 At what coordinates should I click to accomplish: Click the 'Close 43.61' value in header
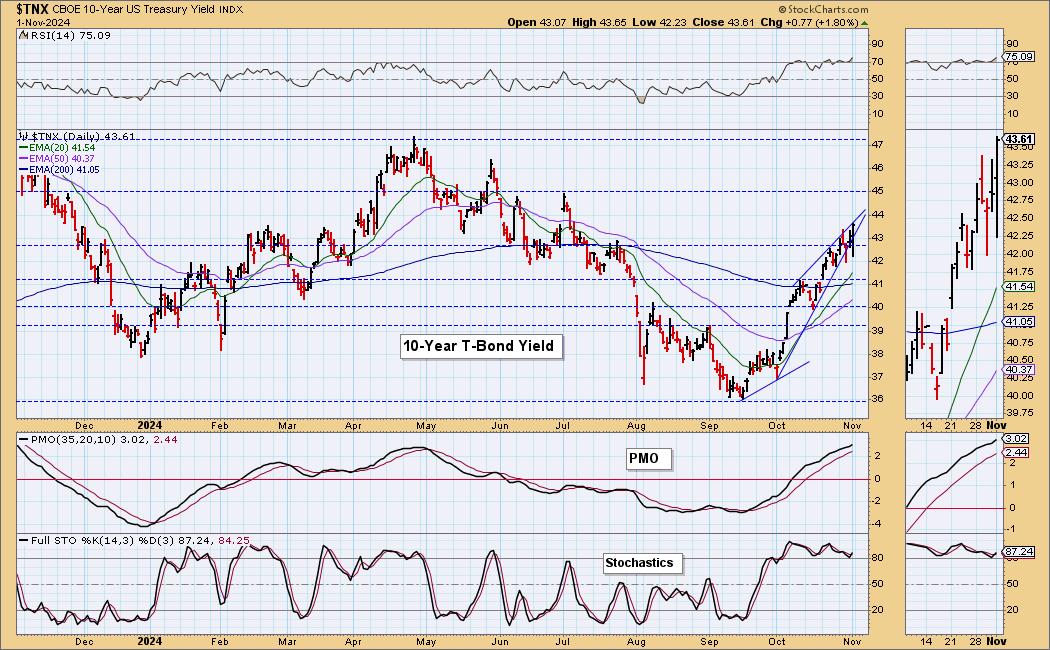(723, 22)
